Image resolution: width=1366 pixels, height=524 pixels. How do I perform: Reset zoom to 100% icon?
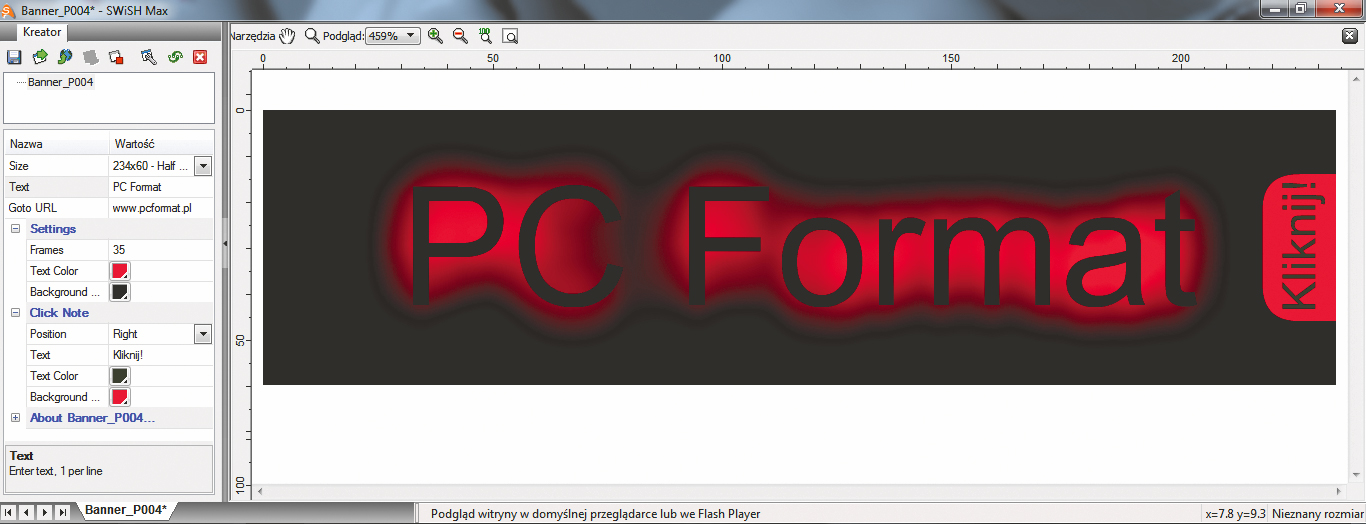(485, 36)
